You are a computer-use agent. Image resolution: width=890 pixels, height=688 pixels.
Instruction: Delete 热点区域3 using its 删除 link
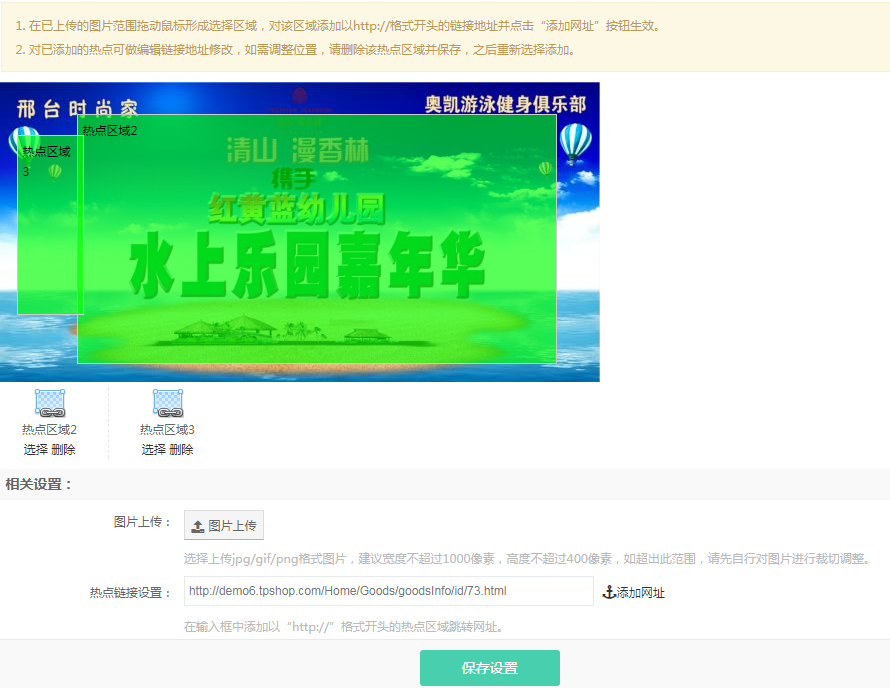pyautogui.click(x=181, y=450)
